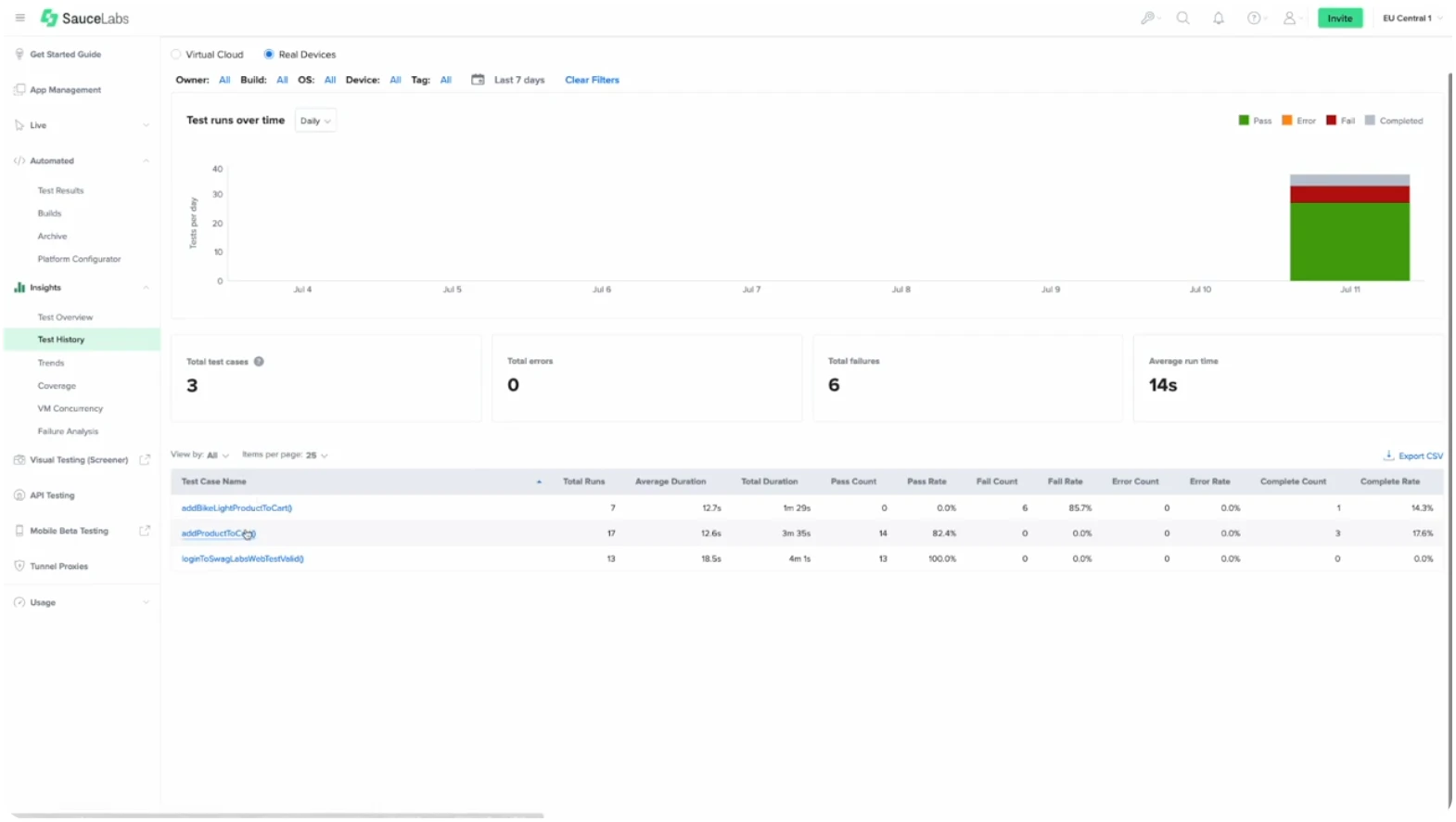Click the Tunnel Proxies shield icon
Screen dimensions: 1456x822
click(19, 566)
